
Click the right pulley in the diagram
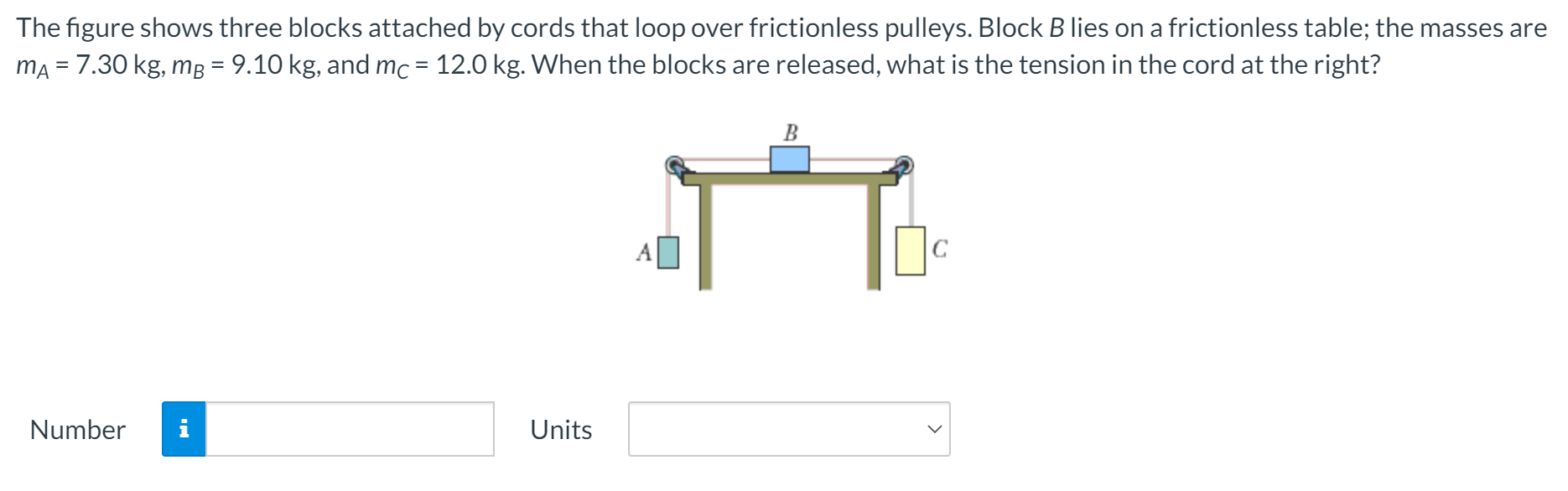(903, 165)
